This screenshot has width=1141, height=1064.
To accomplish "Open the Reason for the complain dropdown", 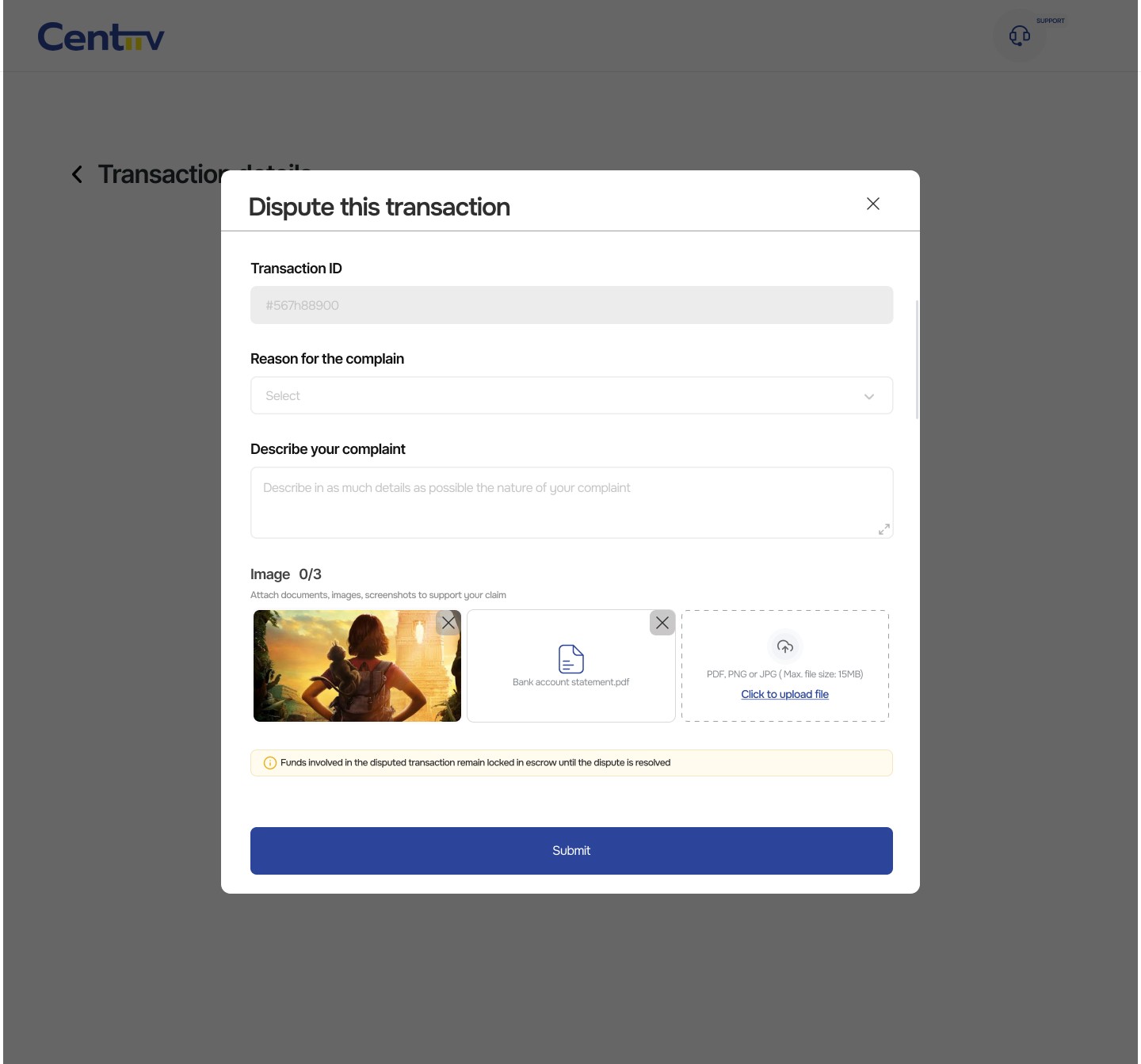I will pos(571,395).
